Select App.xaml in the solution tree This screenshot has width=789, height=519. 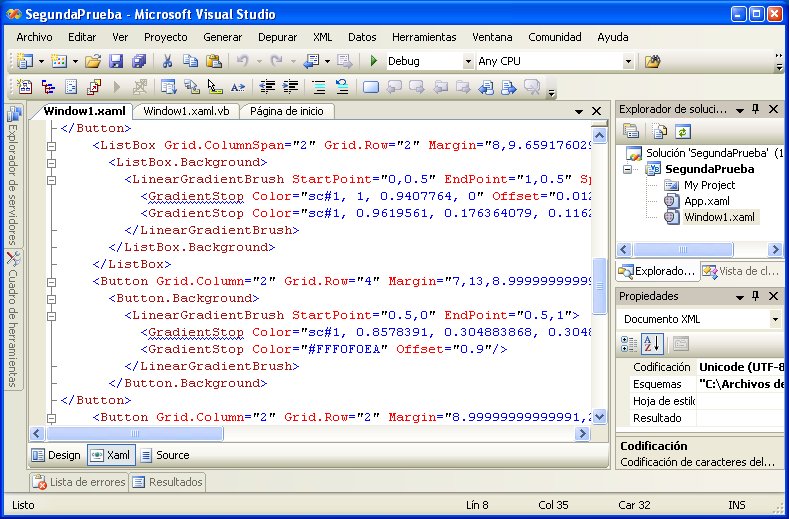[706, 201]
